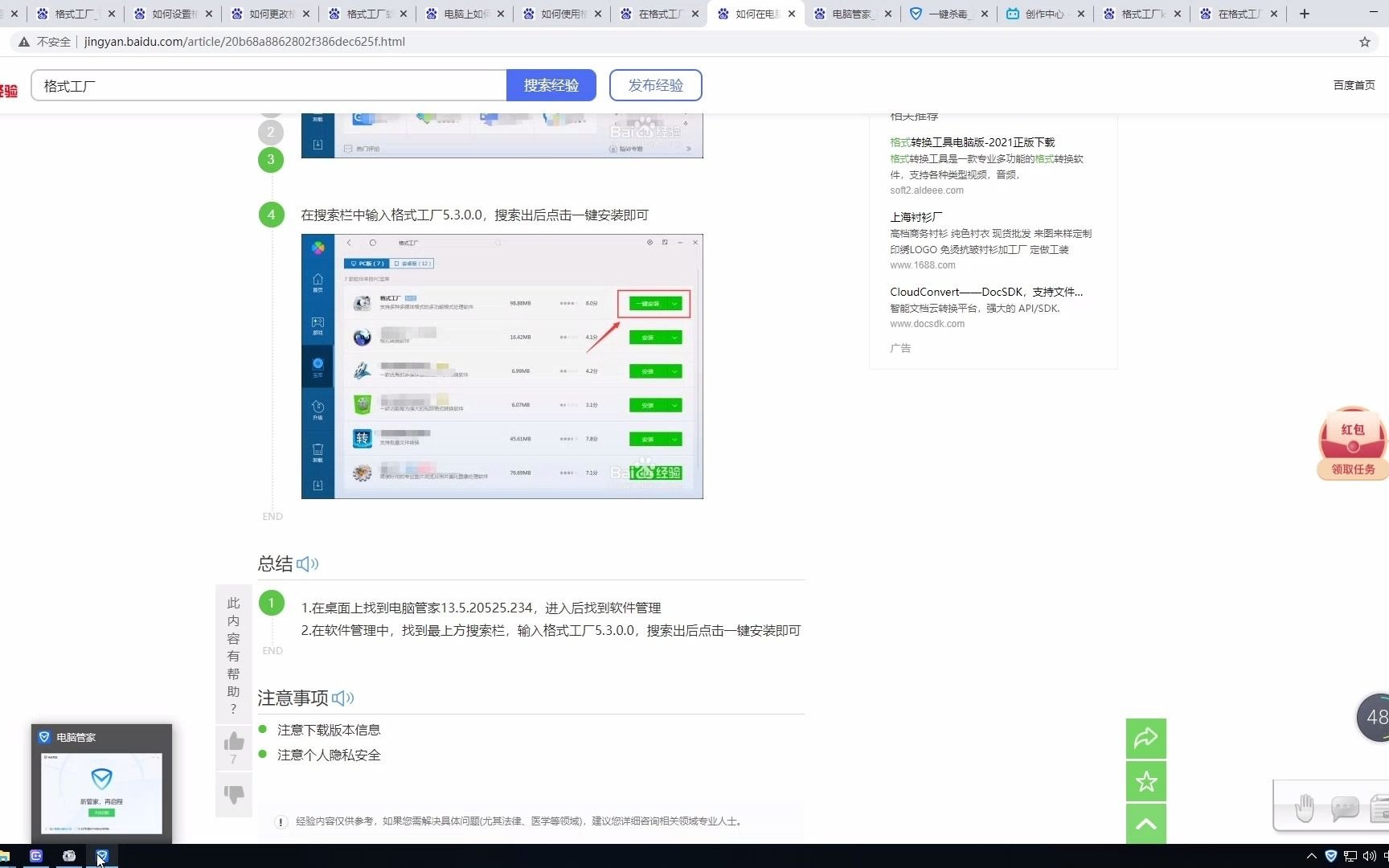Switch to the 创作中心 tab
Image resolution: width=1389 pixels, height=868 pixels.
click(1045, 14)
